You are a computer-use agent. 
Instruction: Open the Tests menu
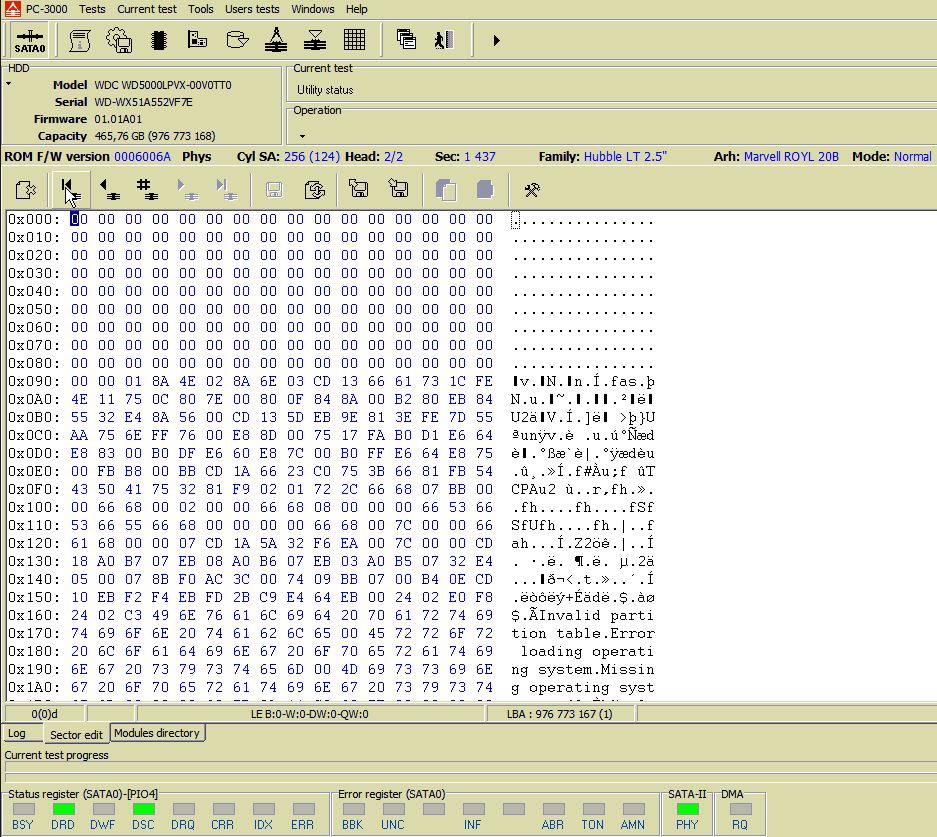[92, 9]
